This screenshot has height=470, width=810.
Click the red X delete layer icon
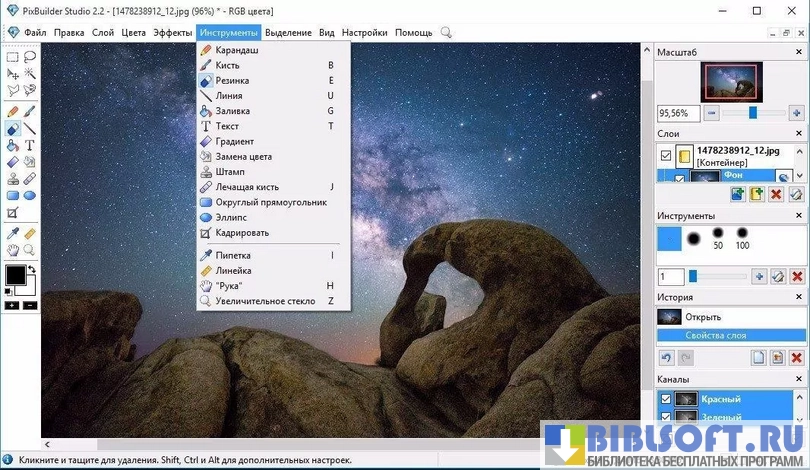(776, 194)
